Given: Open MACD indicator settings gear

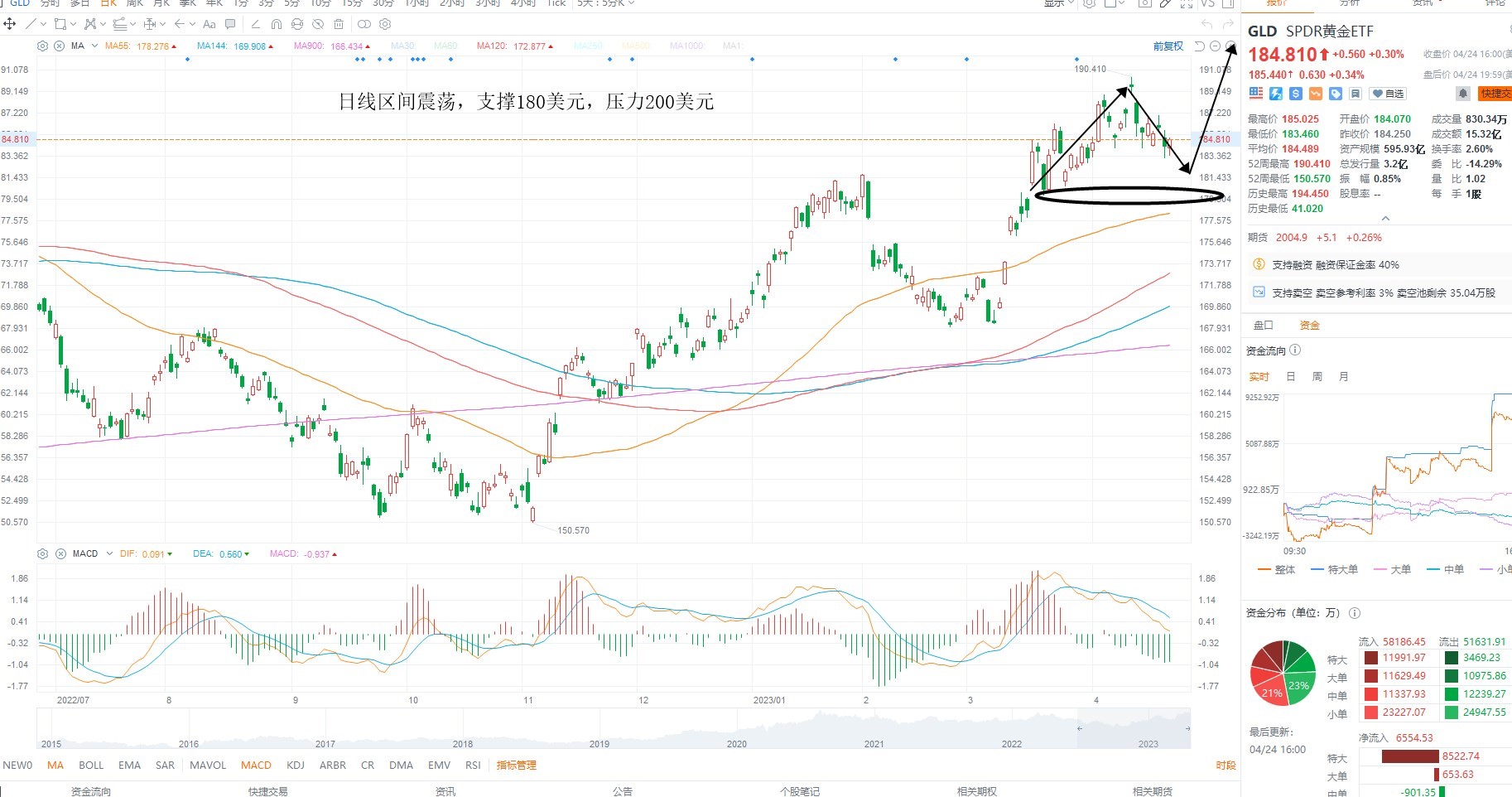Looking at the screenshot, I should pyautogui.click(x=43, y=553).
